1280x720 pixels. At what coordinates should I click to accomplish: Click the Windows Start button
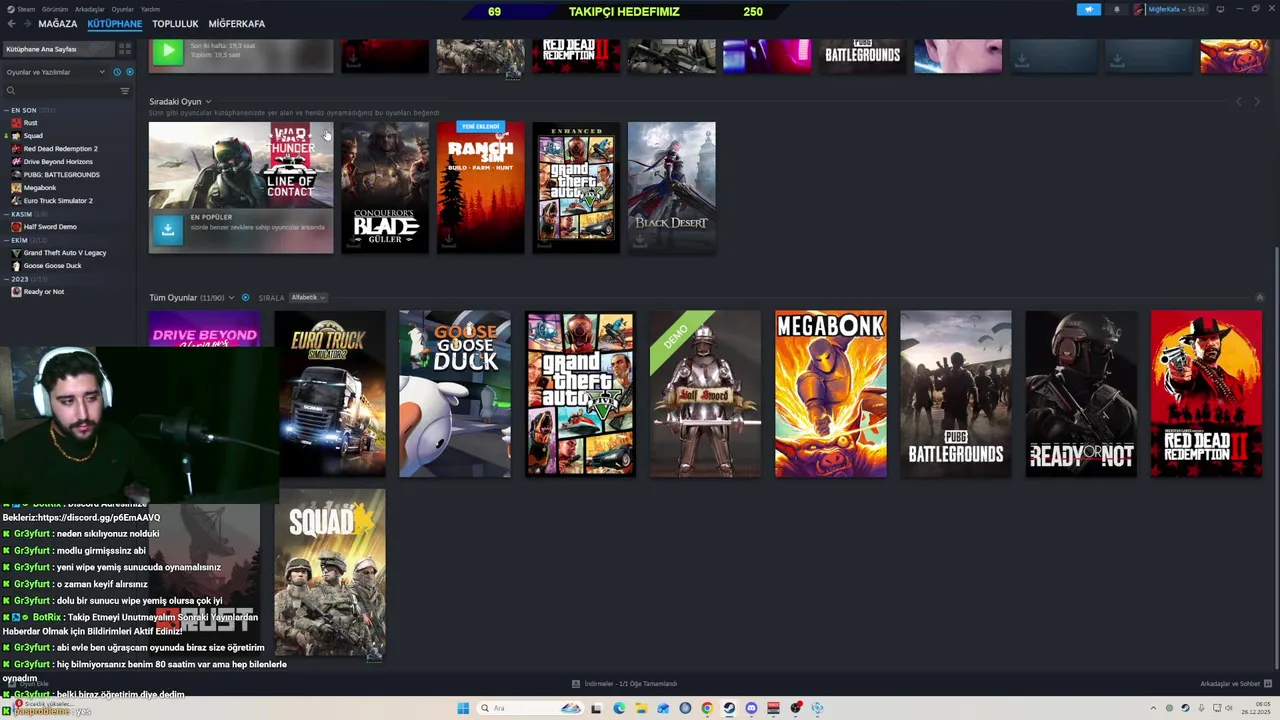[x=463, y=708]
